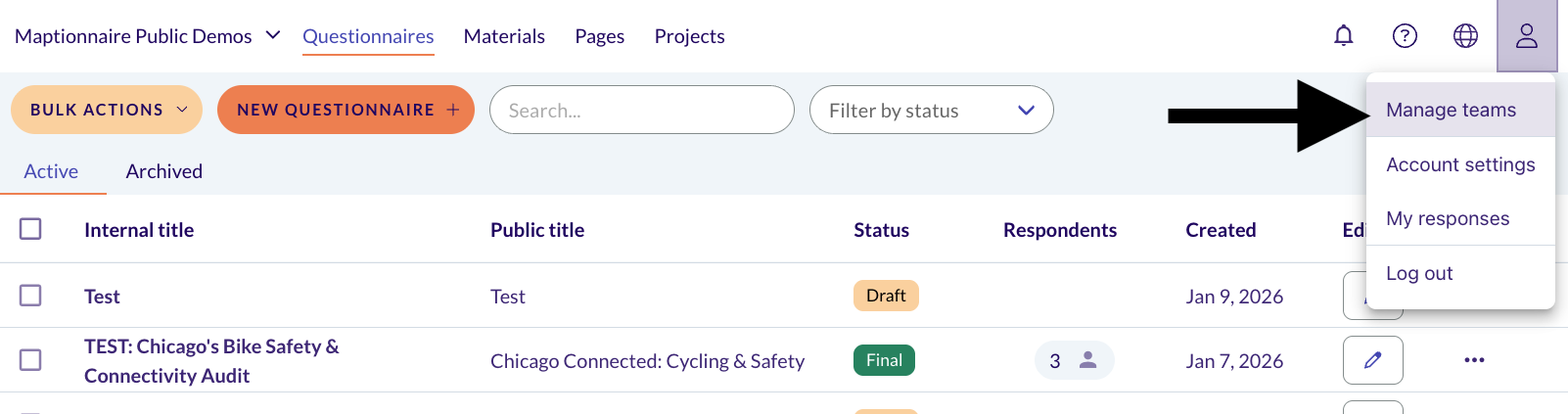1568x414 pixels.
Task: Click the Respondents column header
Action: tap(1060, 230)
